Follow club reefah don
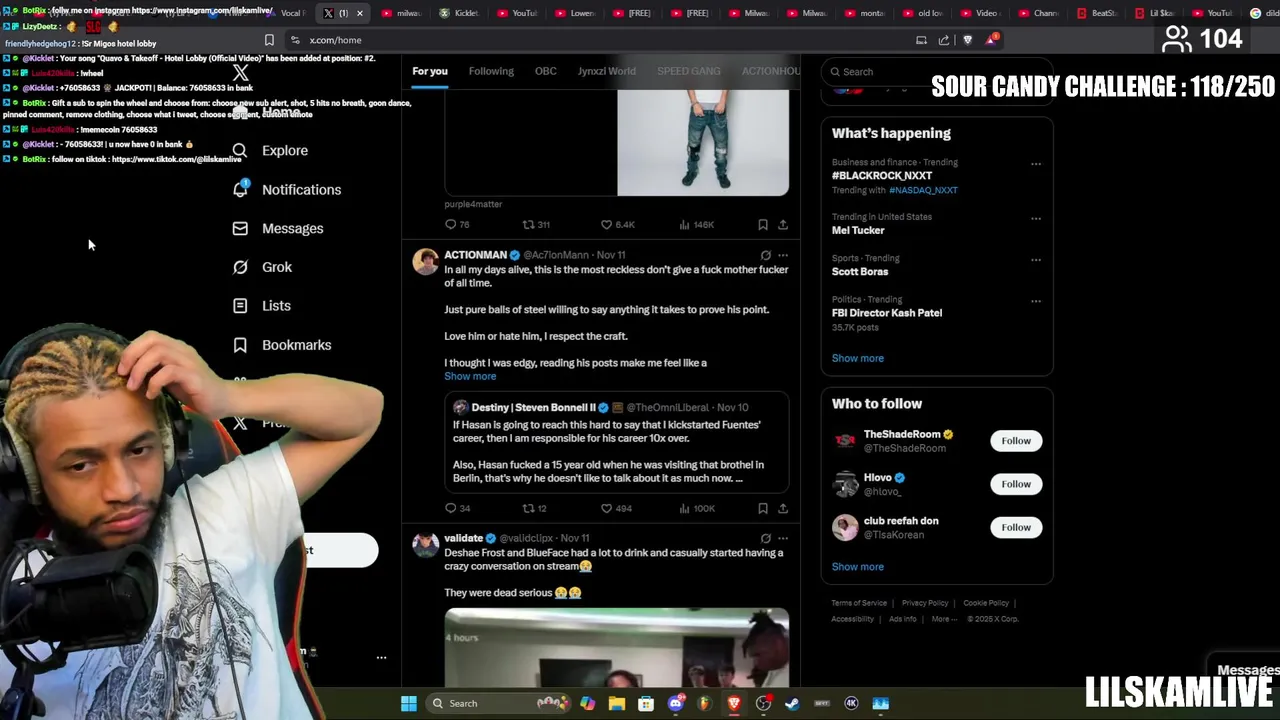1280x720 pixels. (x=1016, y=527)
